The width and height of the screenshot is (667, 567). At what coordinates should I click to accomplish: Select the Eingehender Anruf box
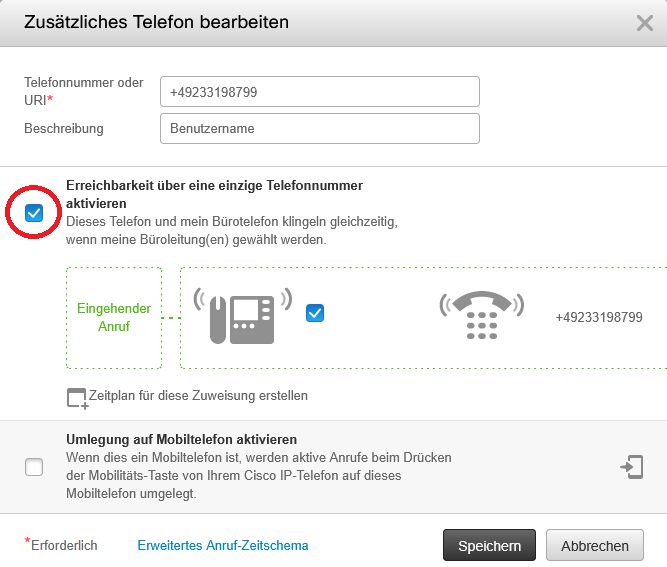pyautogui.click(x=114, y=318)
